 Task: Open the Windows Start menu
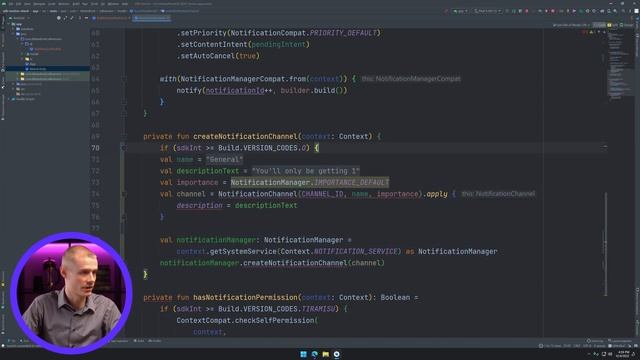pos(303,354)
